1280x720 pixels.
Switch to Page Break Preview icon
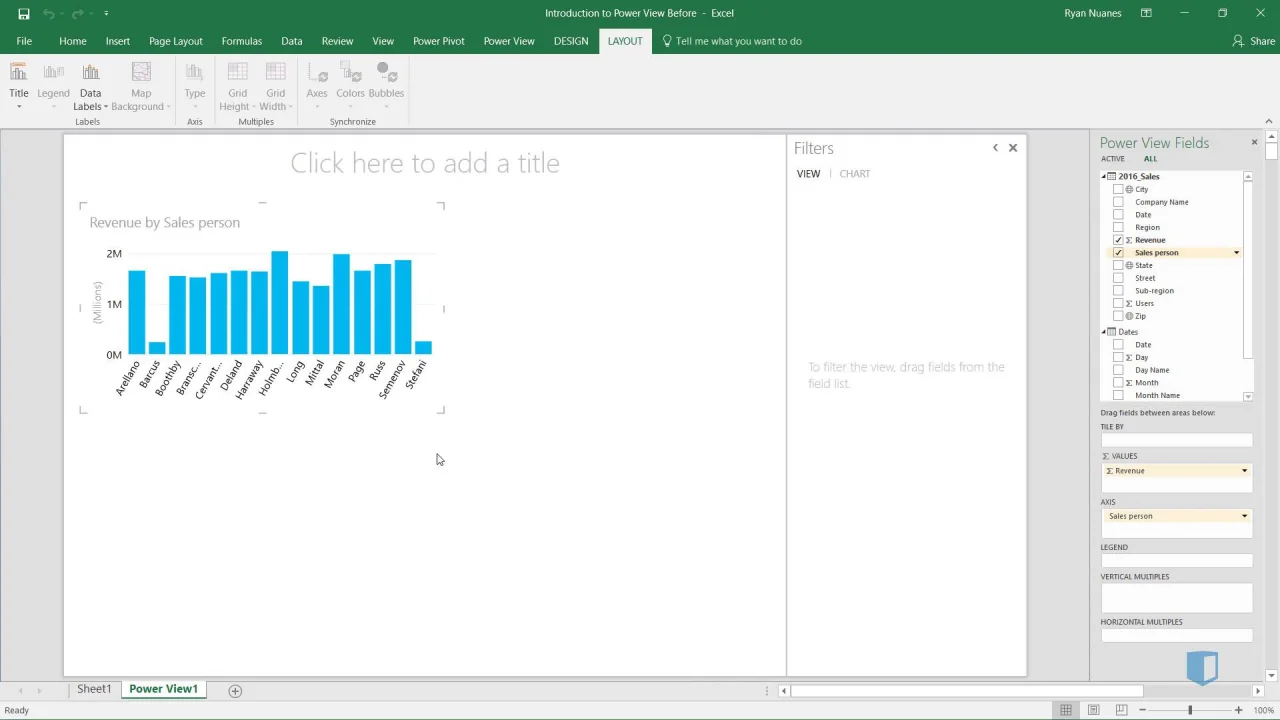point(1122,710)
